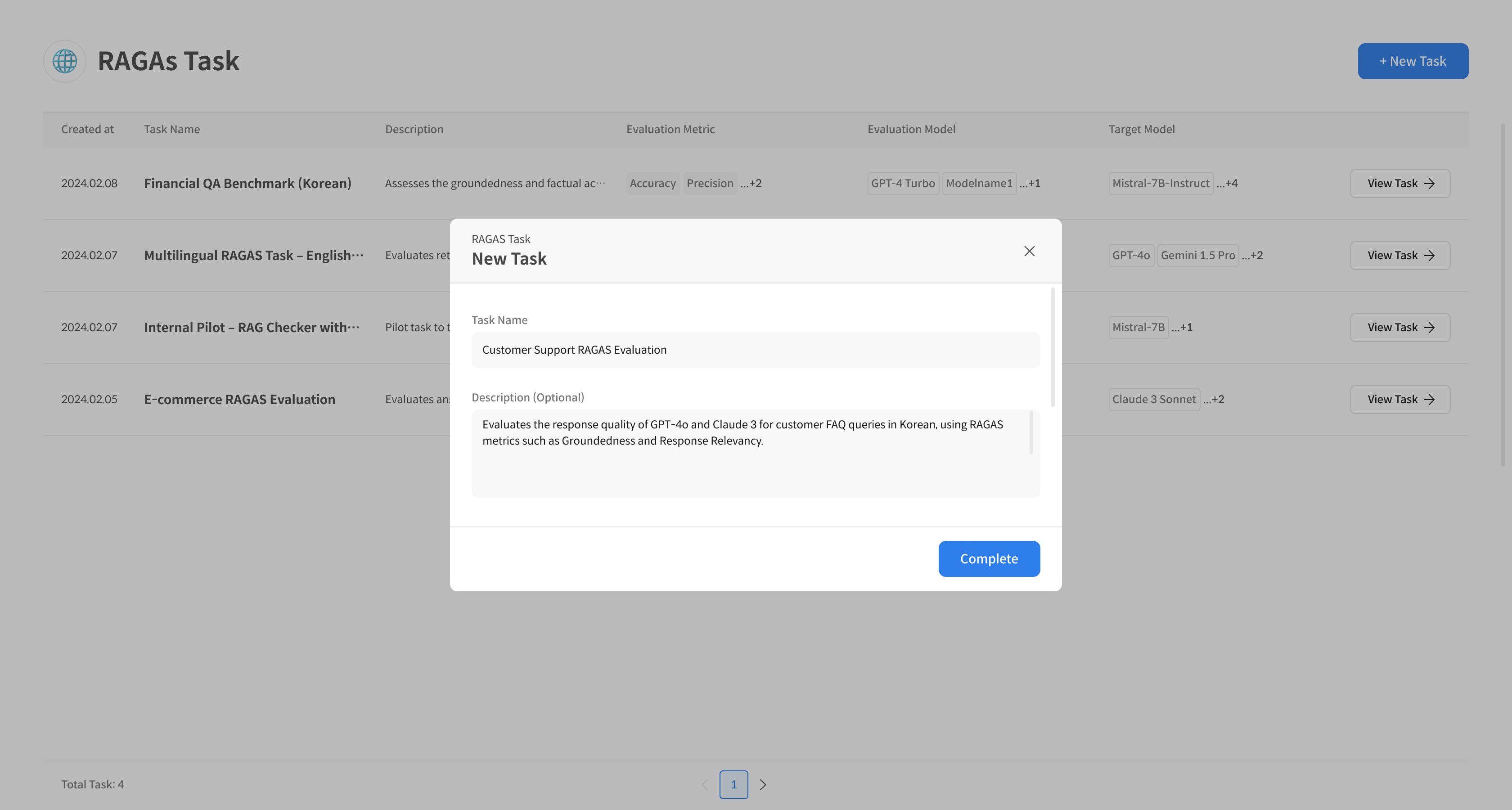
Task: Click the dialog's vertical scrollbar
Action: (1053, 347)
